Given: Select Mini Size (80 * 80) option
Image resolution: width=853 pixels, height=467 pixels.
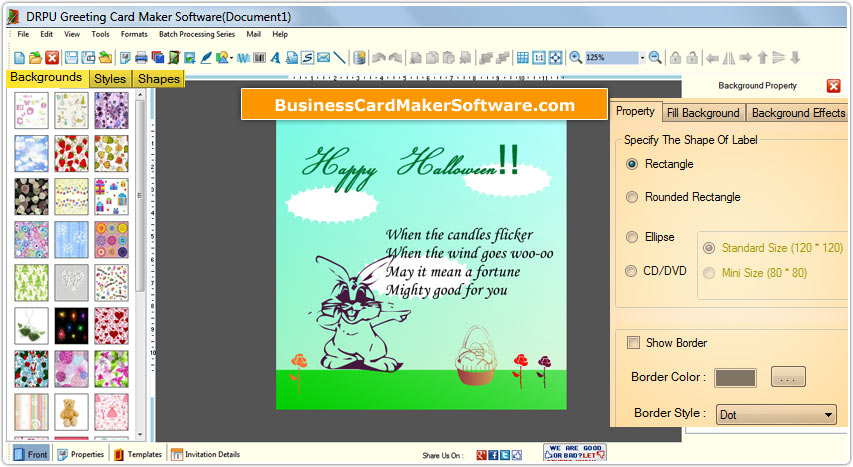Looking at the screenshot, I should [x=709, y=273].
